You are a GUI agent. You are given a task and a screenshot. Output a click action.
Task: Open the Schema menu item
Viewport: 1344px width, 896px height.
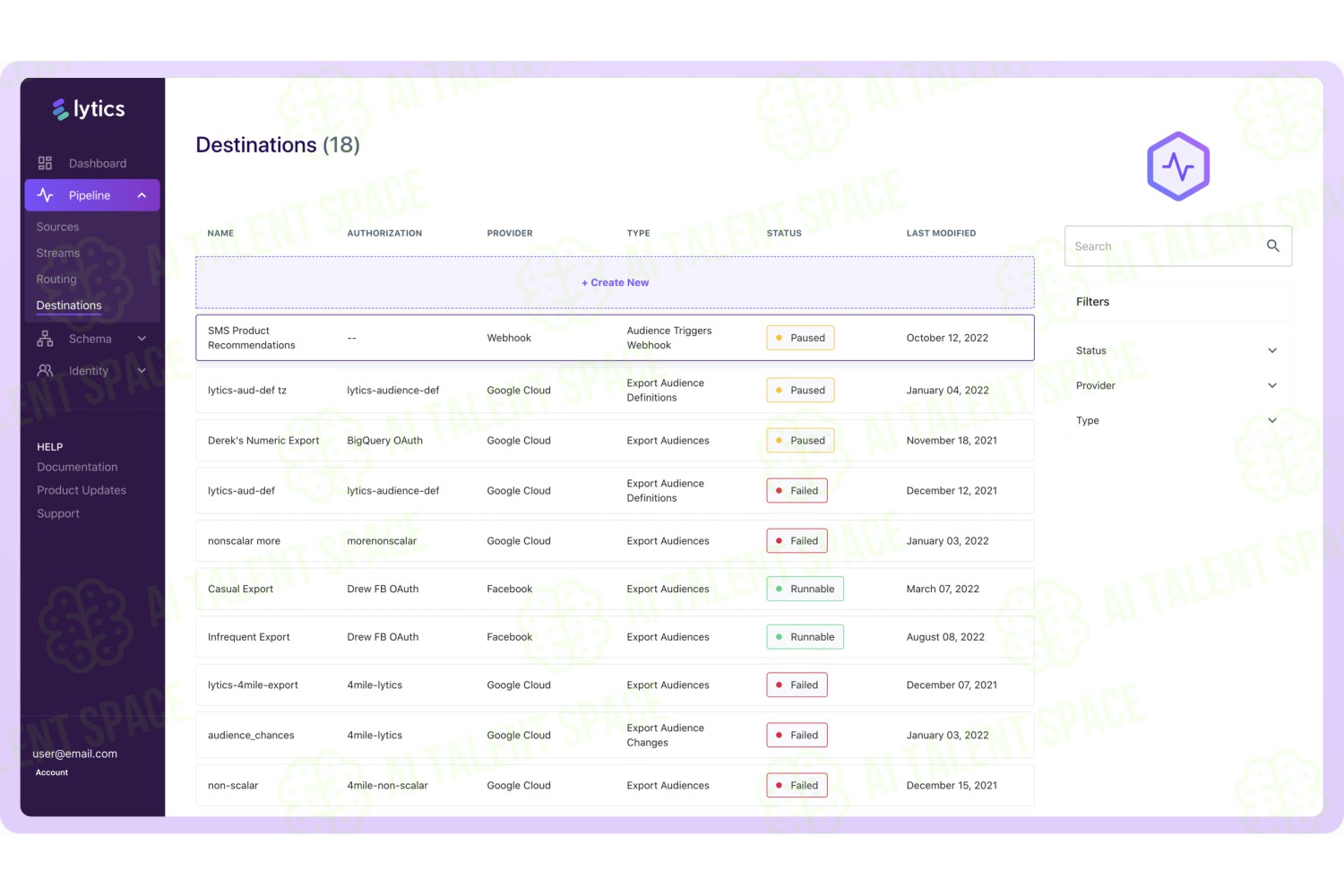pyautogui.click(x=90, y=339)
